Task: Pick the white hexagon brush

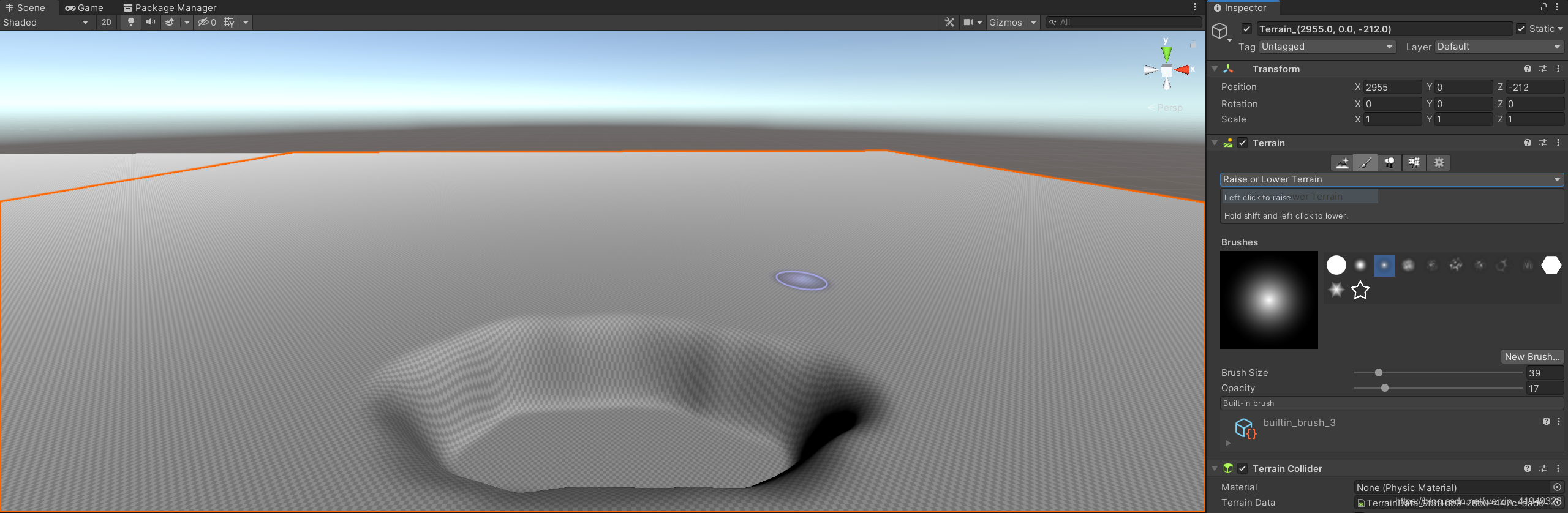Action: (x=1551, y=265)
